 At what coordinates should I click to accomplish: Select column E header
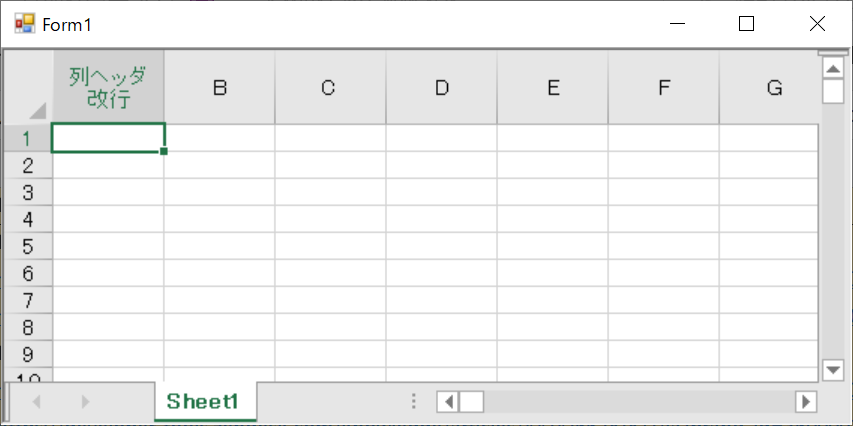[x=553, y=87]
